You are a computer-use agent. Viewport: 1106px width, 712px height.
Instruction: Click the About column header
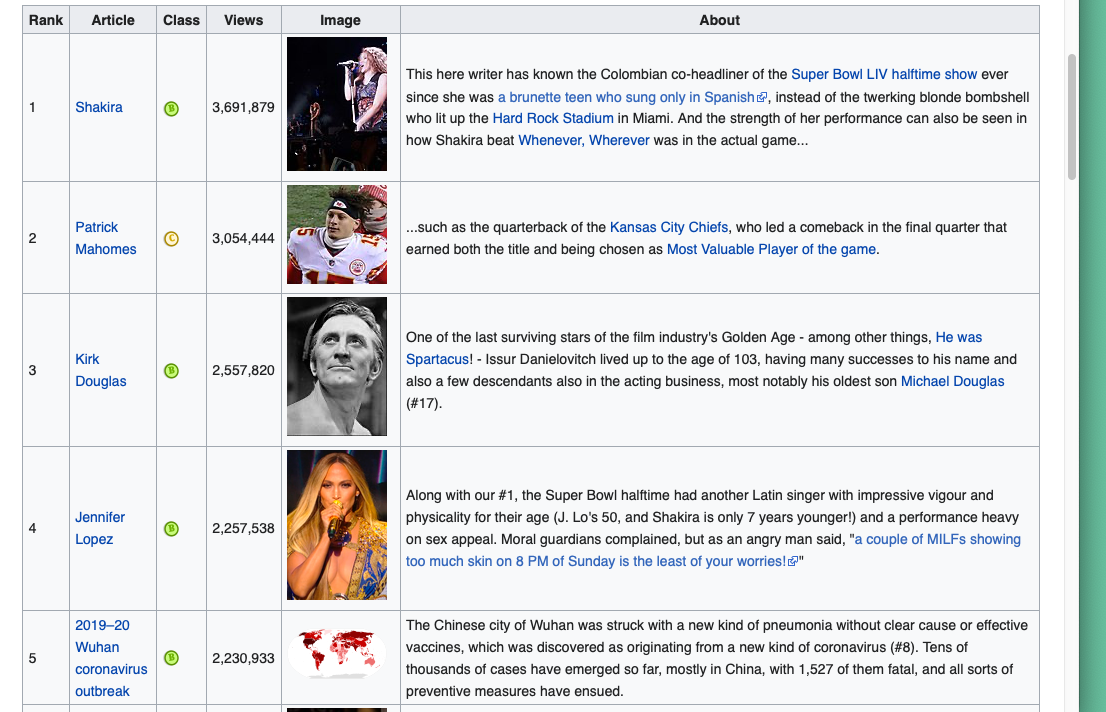click(x=719, y=20)
